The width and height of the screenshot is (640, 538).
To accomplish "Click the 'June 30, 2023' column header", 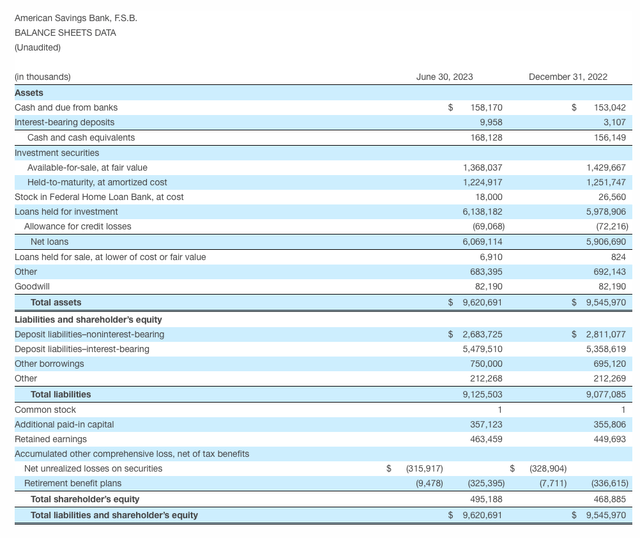I will (x=444, y=77).
